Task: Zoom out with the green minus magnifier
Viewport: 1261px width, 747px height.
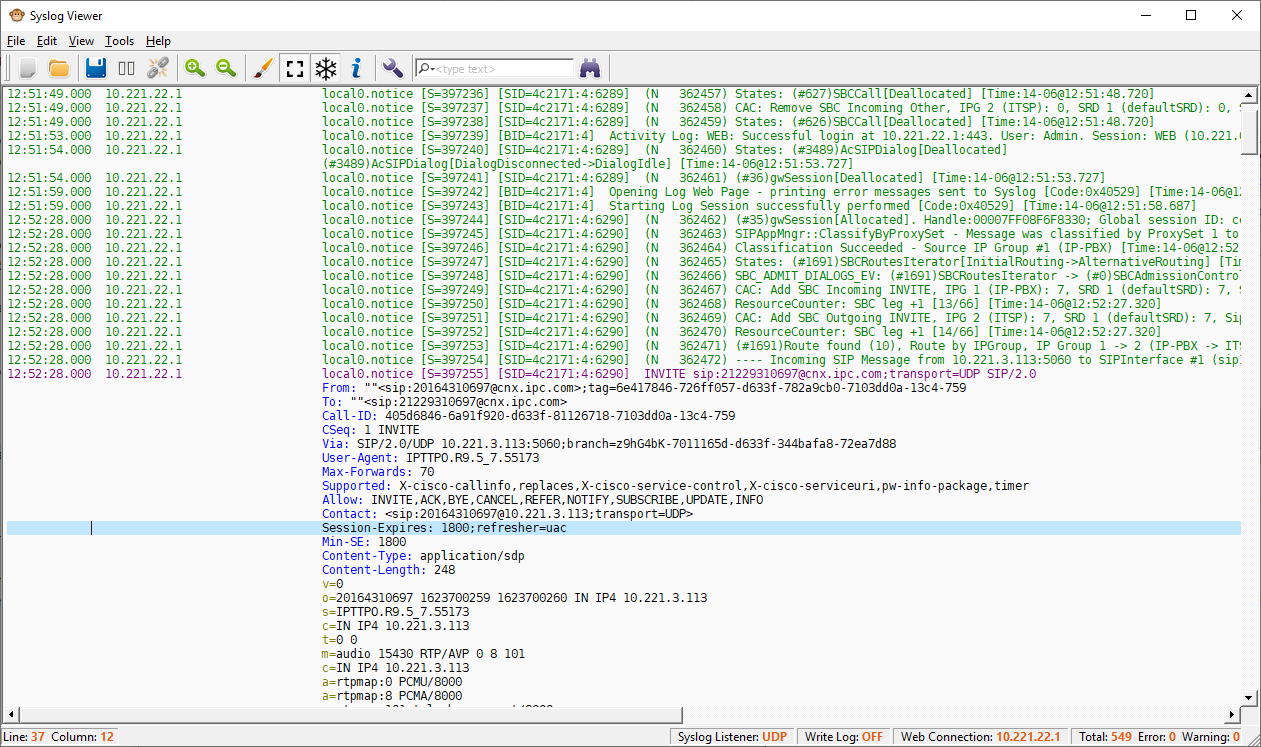Action: point(226,68)
